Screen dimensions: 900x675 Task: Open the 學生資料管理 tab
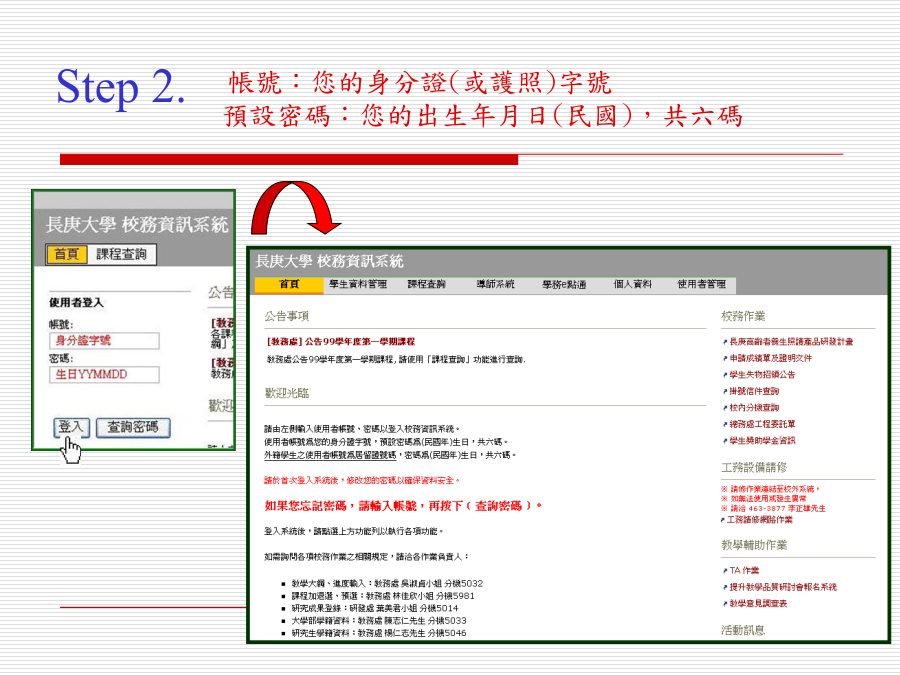click(358, 285)
